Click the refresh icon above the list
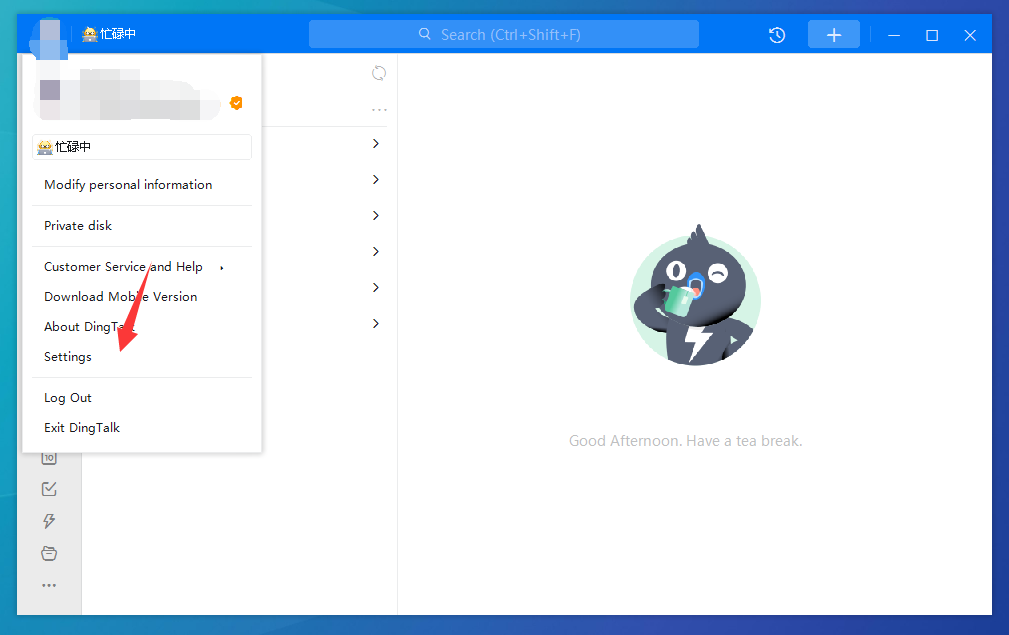The width and height of the screenshot is (1009, 635). [379, 73]
